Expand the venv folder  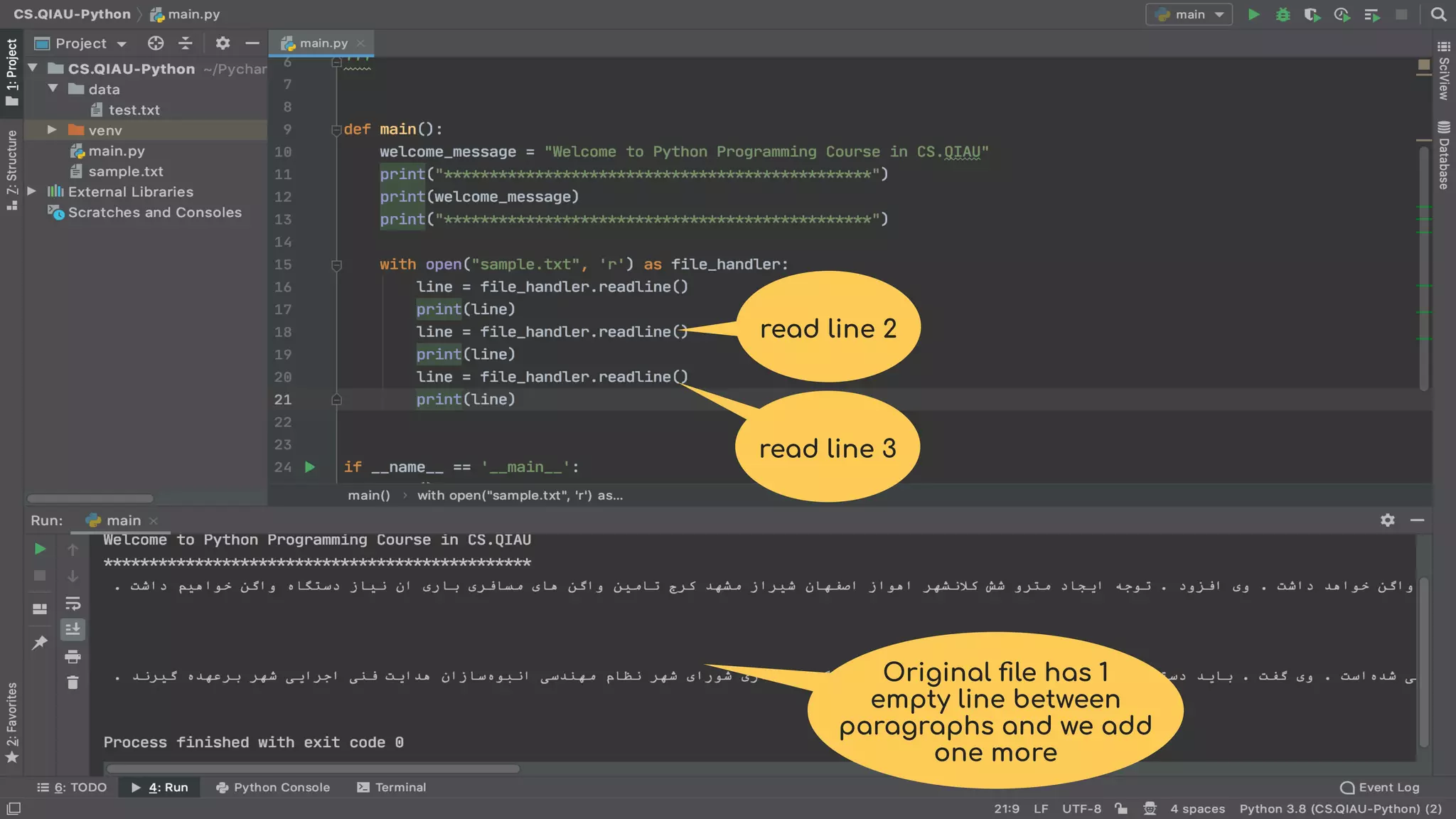(x=52, y=129)
